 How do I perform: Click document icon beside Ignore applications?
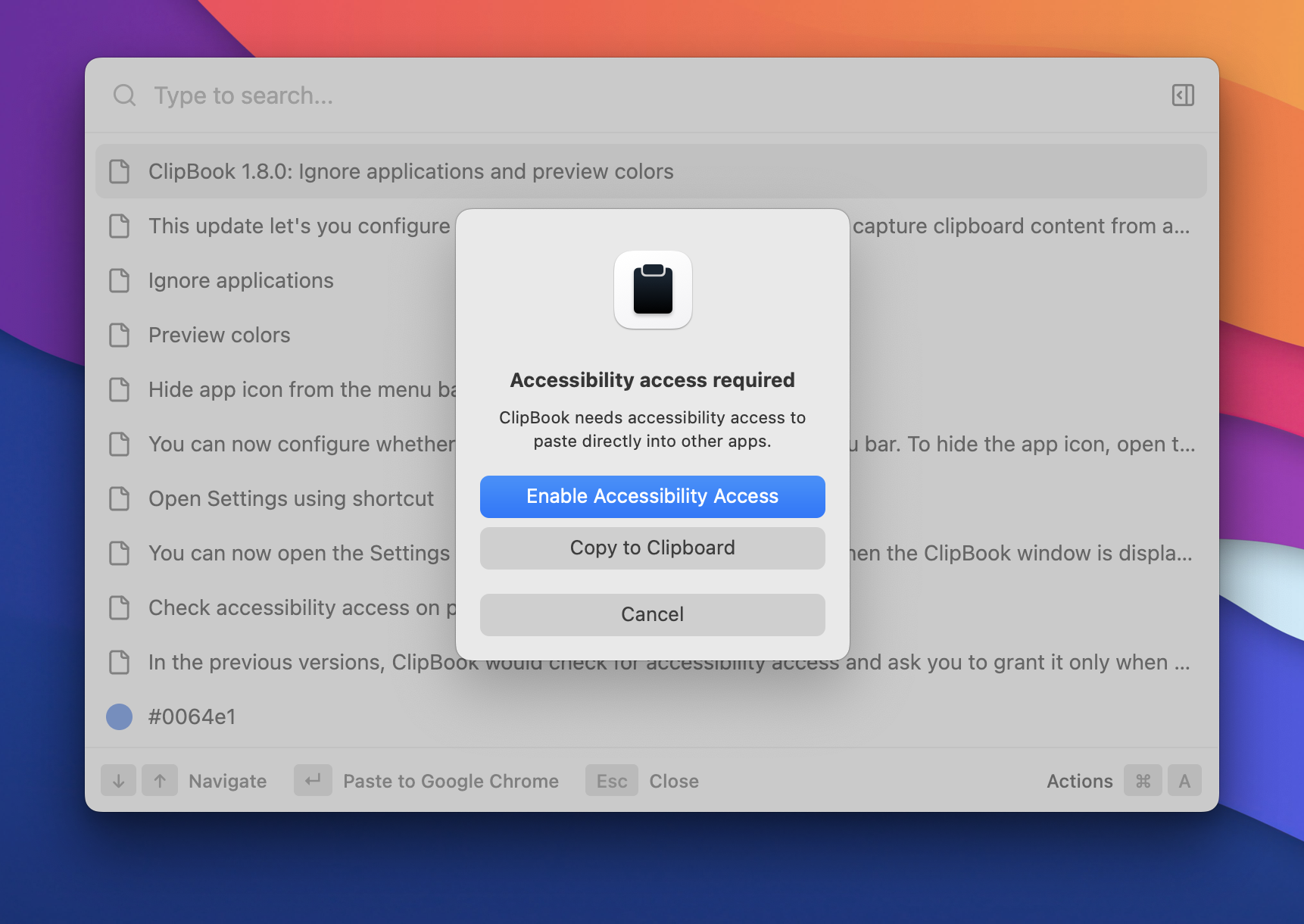click(120, 280)
